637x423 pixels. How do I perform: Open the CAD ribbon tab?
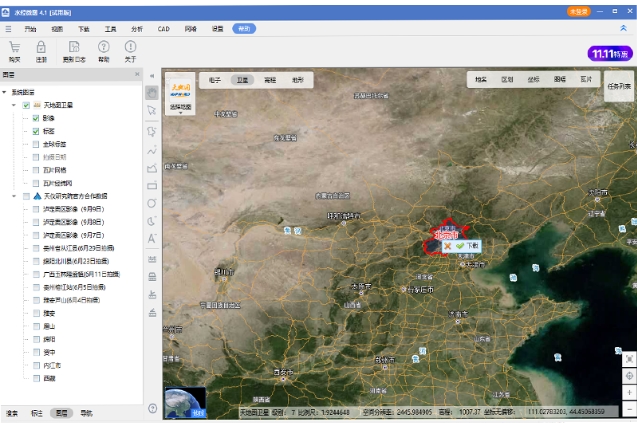pyautogui.click(x=164, y=29)
